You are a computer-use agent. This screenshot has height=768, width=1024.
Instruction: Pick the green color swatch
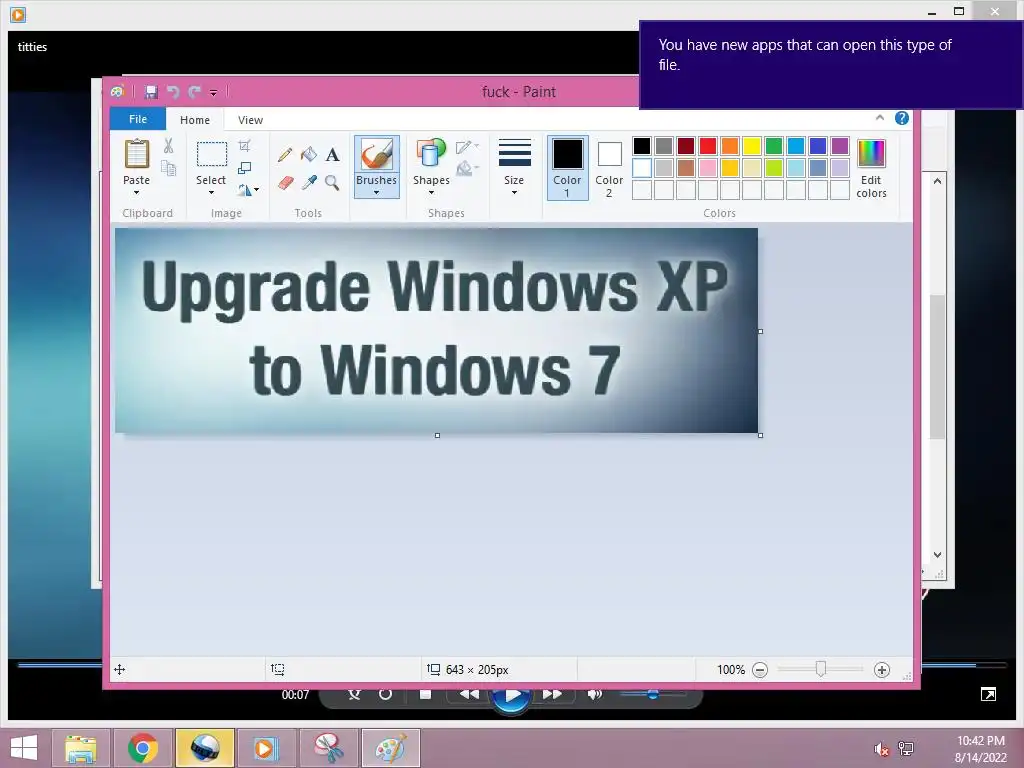pyautogui.click(x=774, y=146)
